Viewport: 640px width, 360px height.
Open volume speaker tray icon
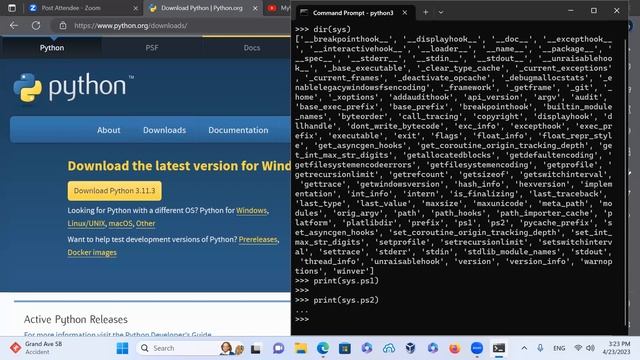pos(590,348)
